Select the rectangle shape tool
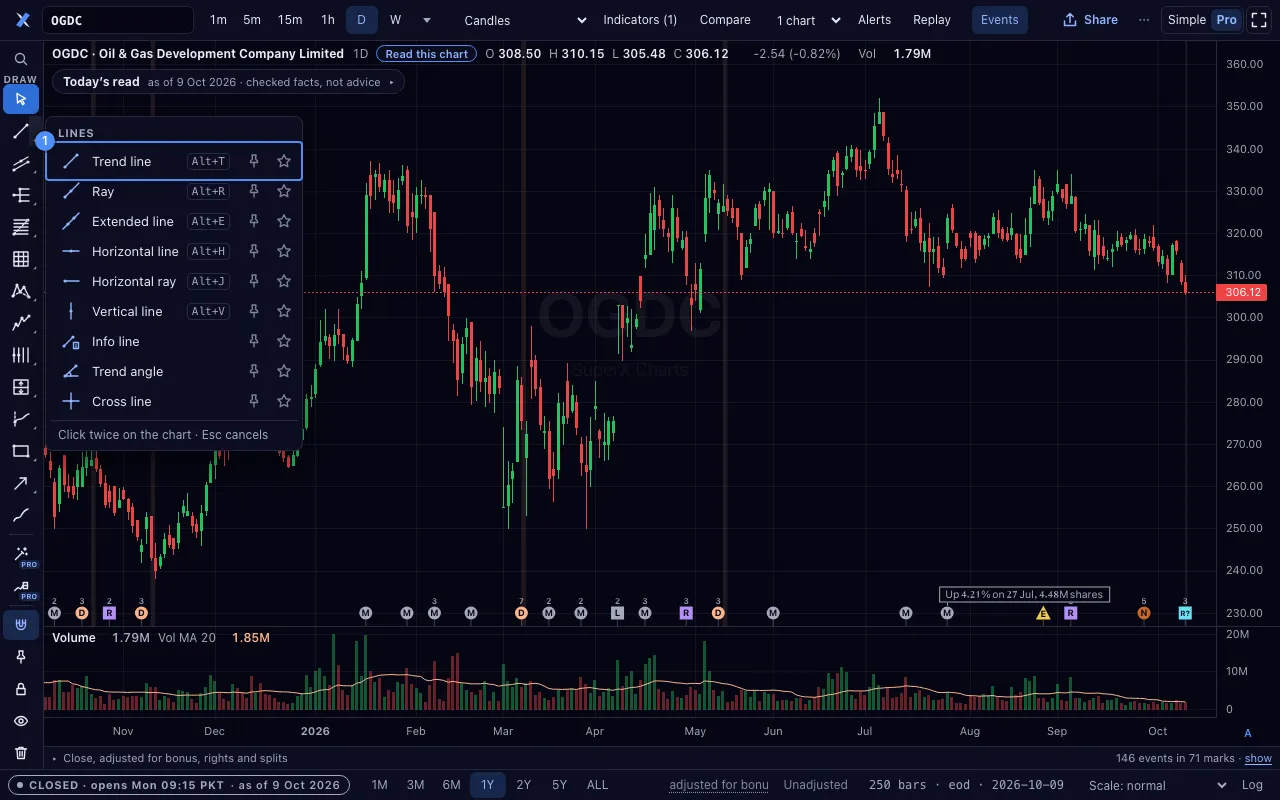Image resolution: width=1280 pixels, height=800 pixels. coord(21,451)
